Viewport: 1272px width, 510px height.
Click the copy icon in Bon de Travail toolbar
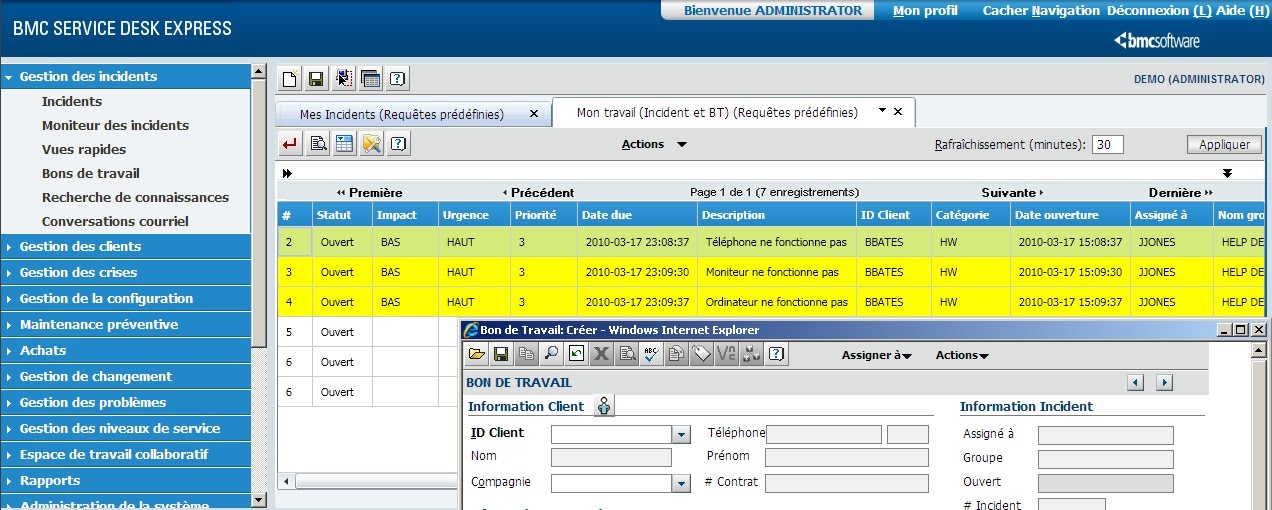pos(527,353)
